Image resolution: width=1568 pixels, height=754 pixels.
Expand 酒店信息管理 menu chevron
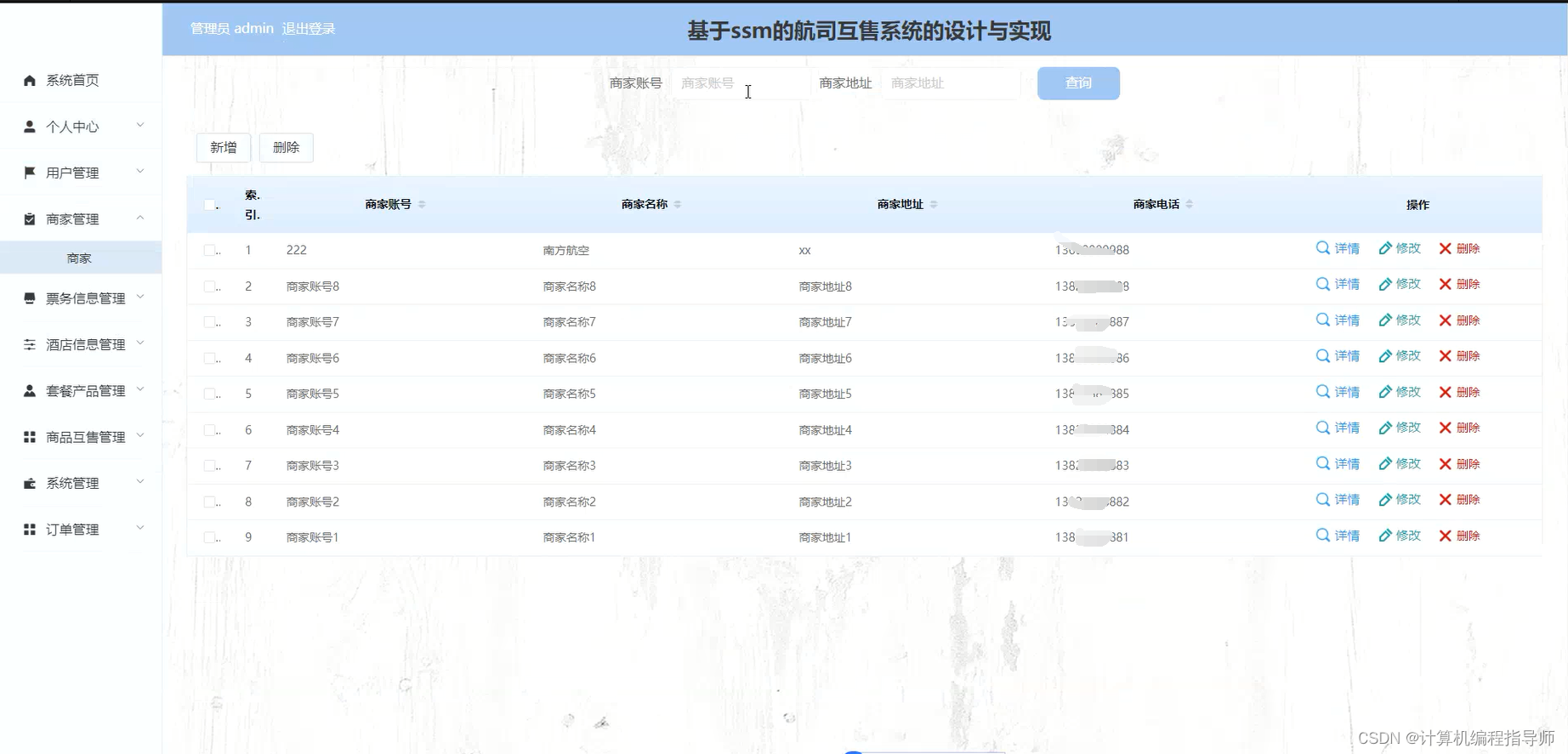(140, 343)
